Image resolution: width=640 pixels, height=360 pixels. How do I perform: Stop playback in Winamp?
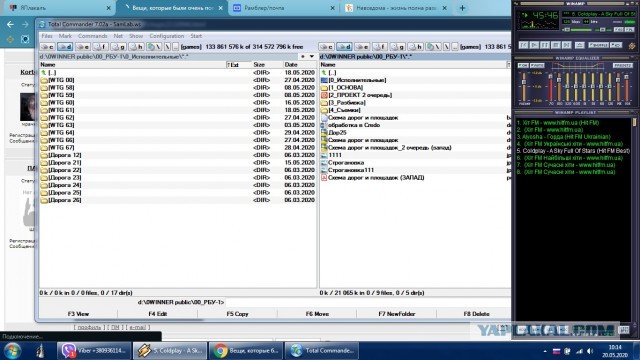tap(556, 45)
